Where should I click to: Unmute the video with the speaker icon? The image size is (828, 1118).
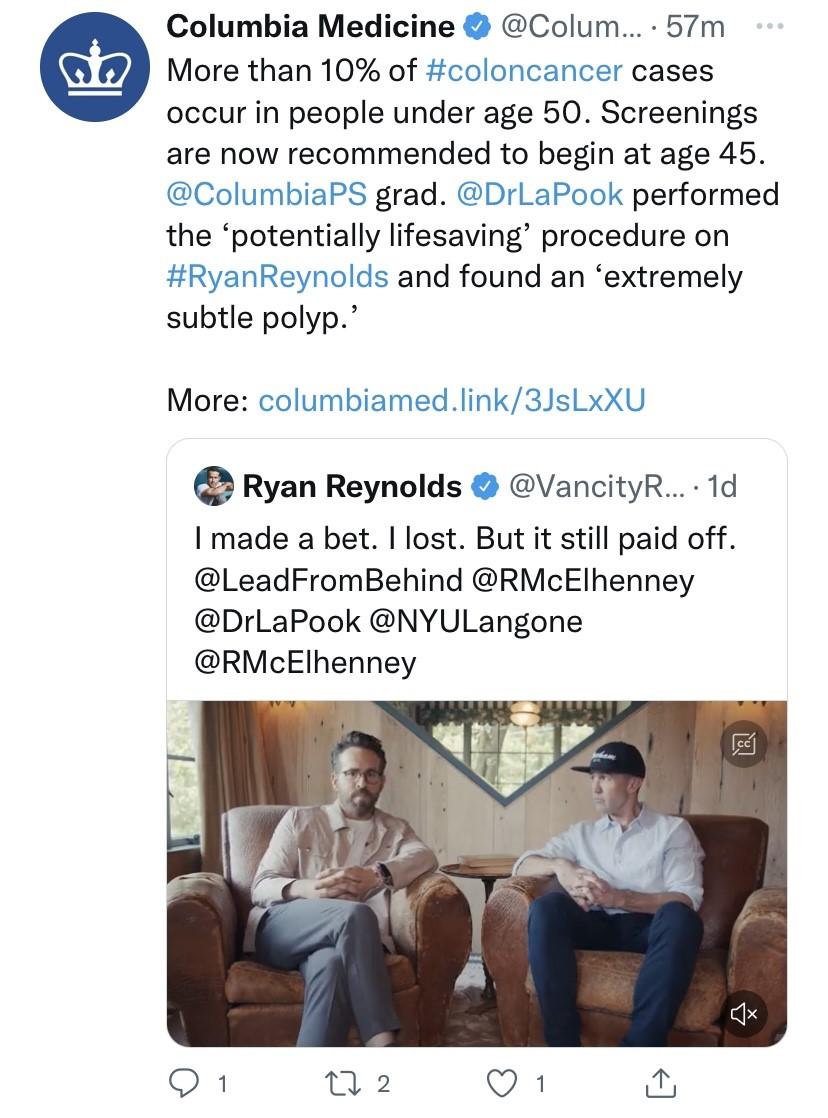pos(745,1013)
